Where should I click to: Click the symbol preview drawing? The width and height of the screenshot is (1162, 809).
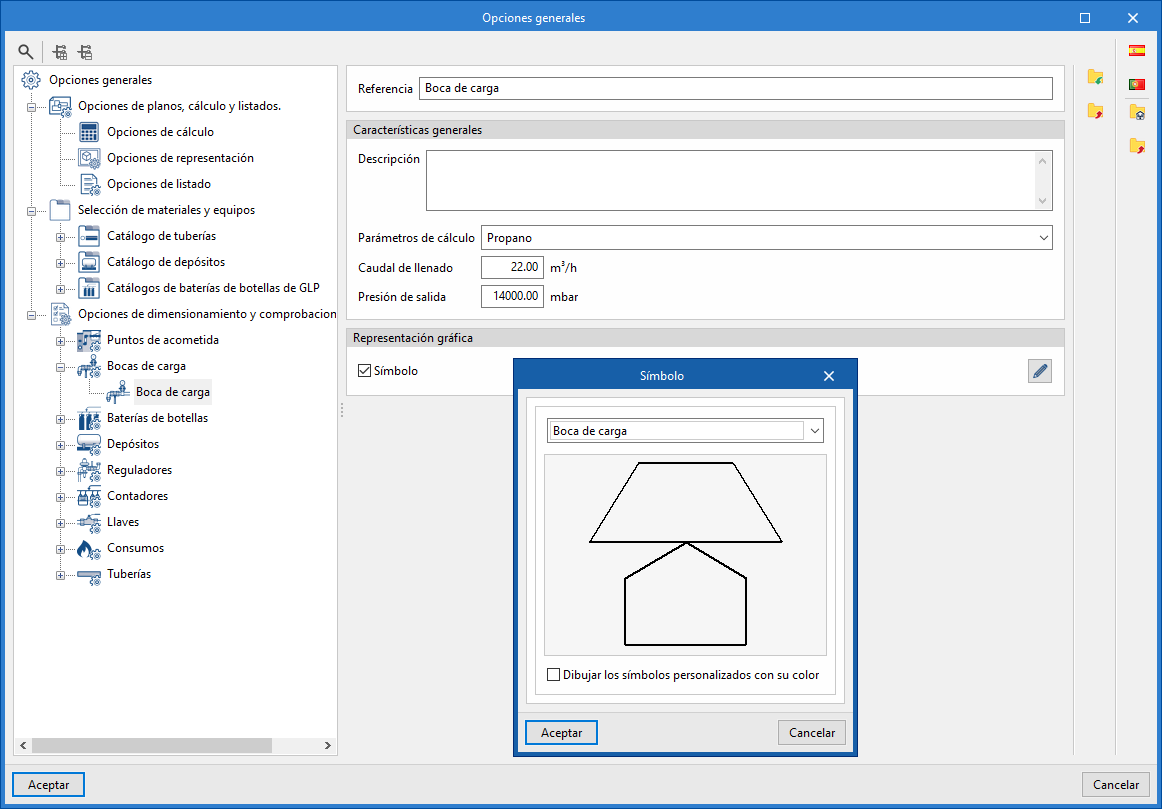(685, 555)
